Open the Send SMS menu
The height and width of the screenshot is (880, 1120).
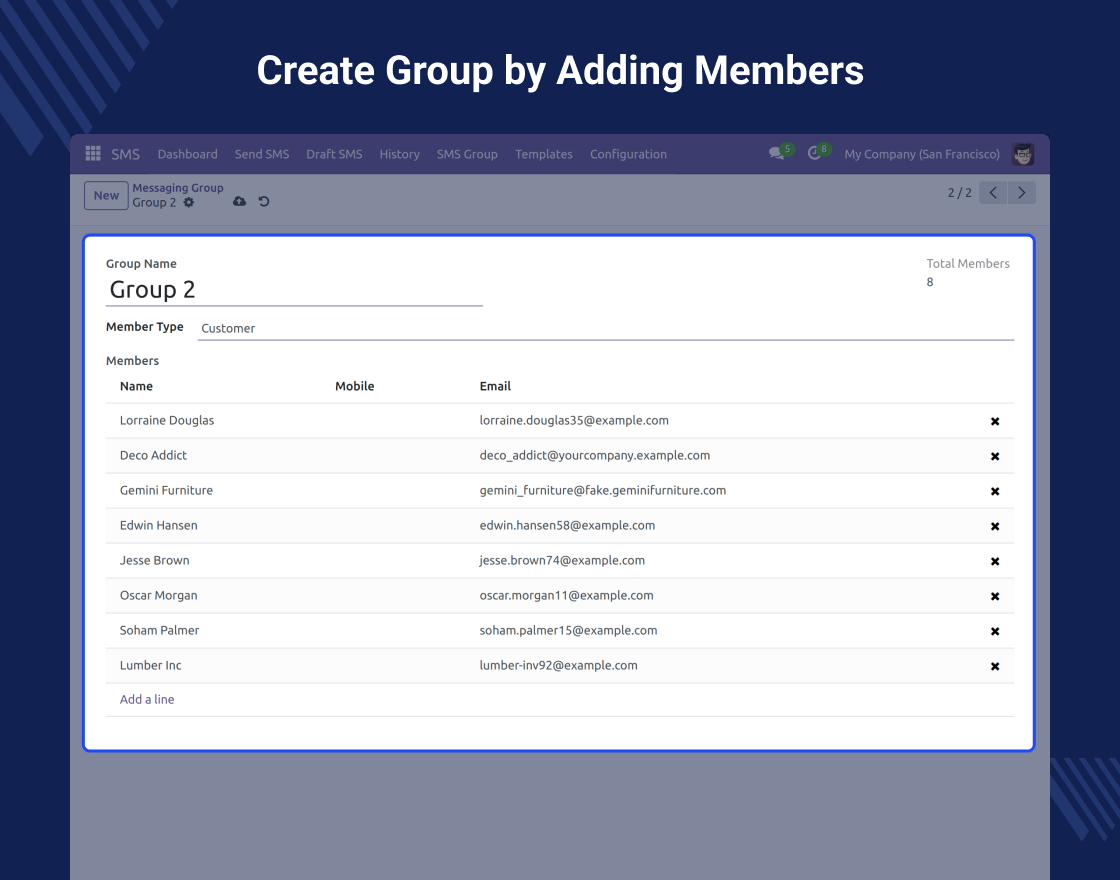pyautogui.click(x=262, y=154)
